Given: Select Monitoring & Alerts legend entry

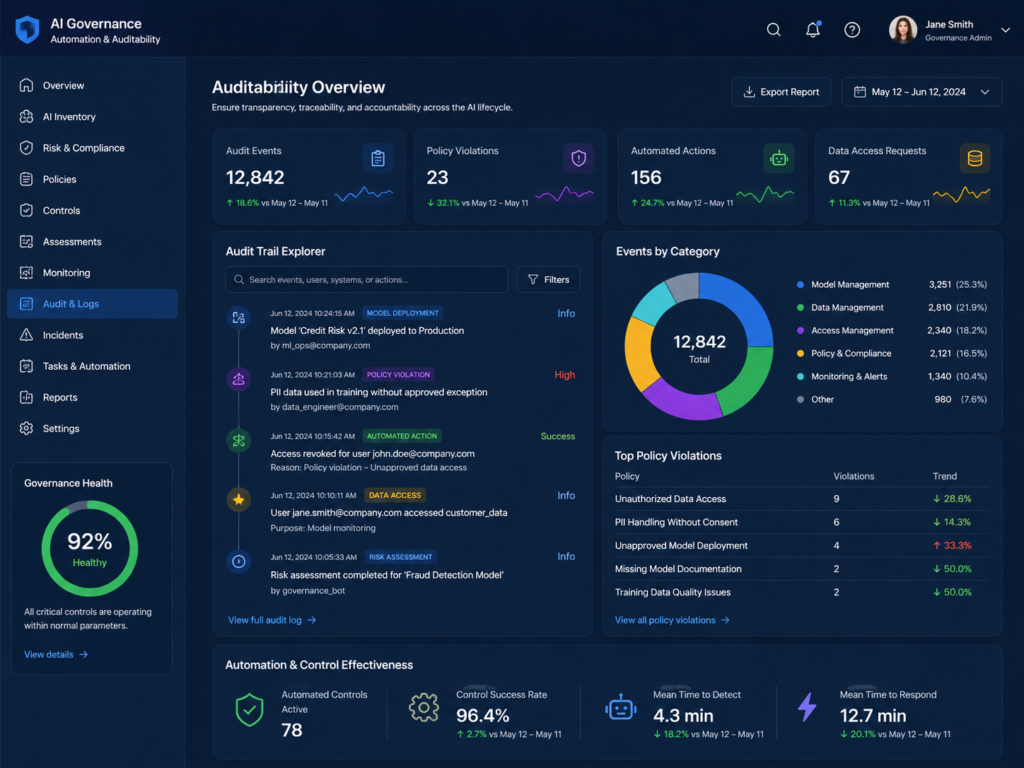Looking at the screenshot, I should pyautogui.click(x=891, y=377).
